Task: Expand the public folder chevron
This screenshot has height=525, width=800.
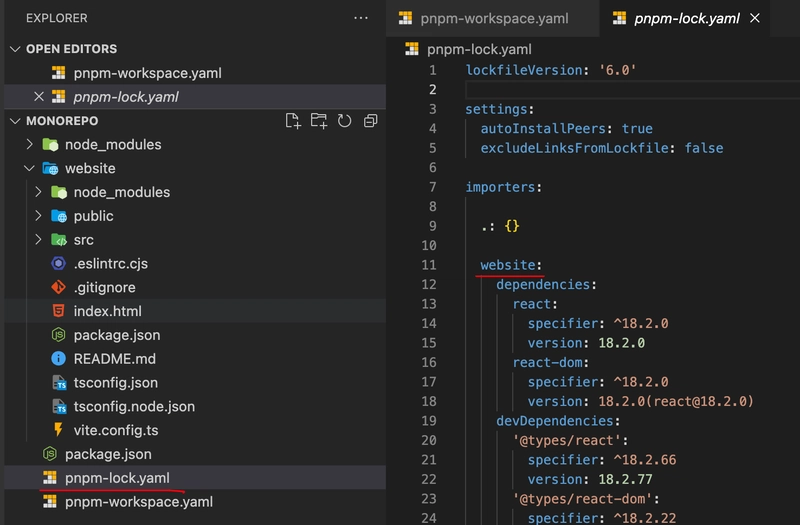Action: tap(38, 216)
